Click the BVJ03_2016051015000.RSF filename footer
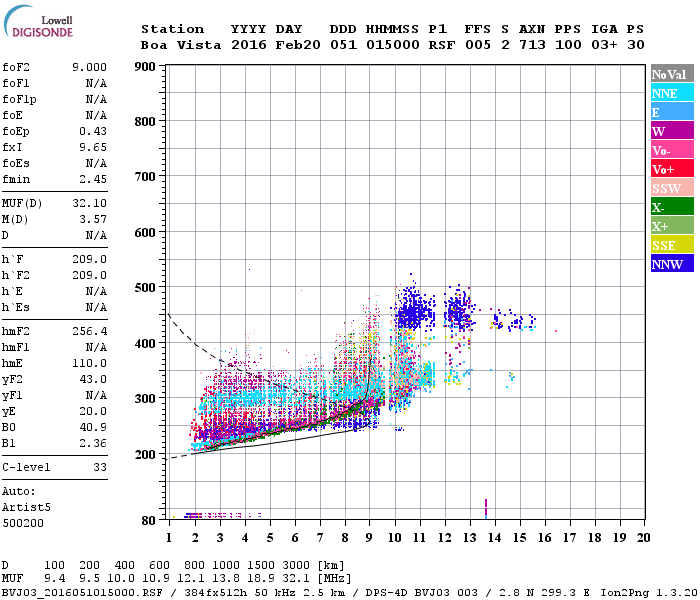 [x=82, y=593]
